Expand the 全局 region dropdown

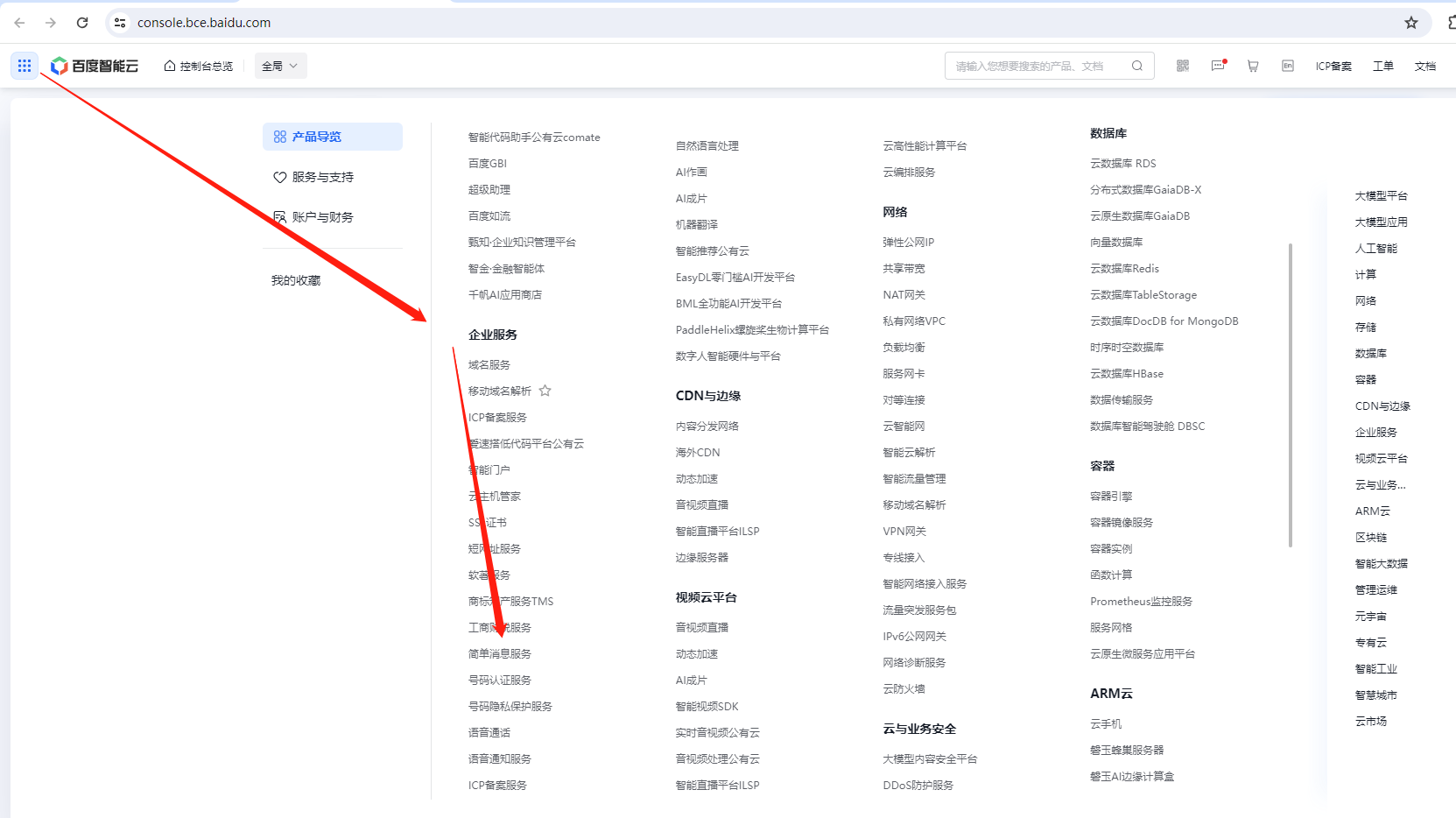point(280,66)
